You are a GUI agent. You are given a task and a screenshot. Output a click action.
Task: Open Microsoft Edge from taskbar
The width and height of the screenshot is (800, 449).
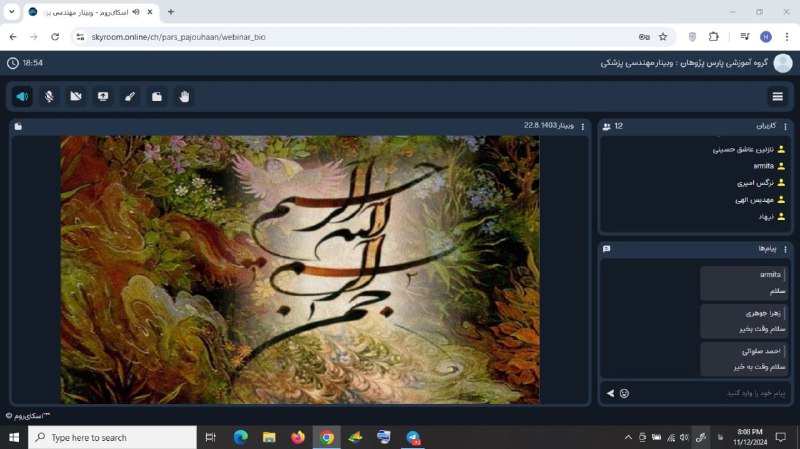click(240, 437)
